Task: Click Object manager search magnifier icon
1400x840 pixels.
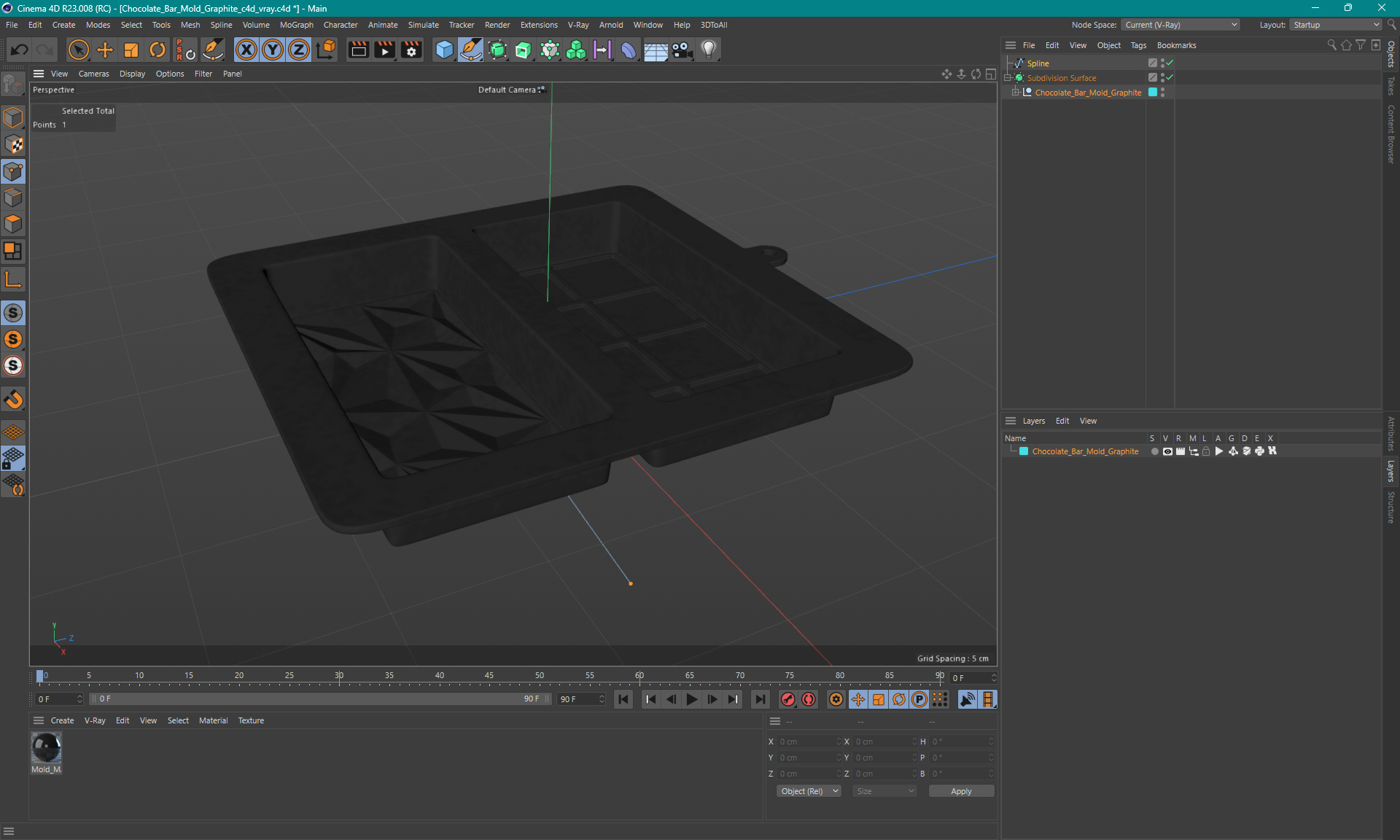Action: click(x=1332, y=45)
